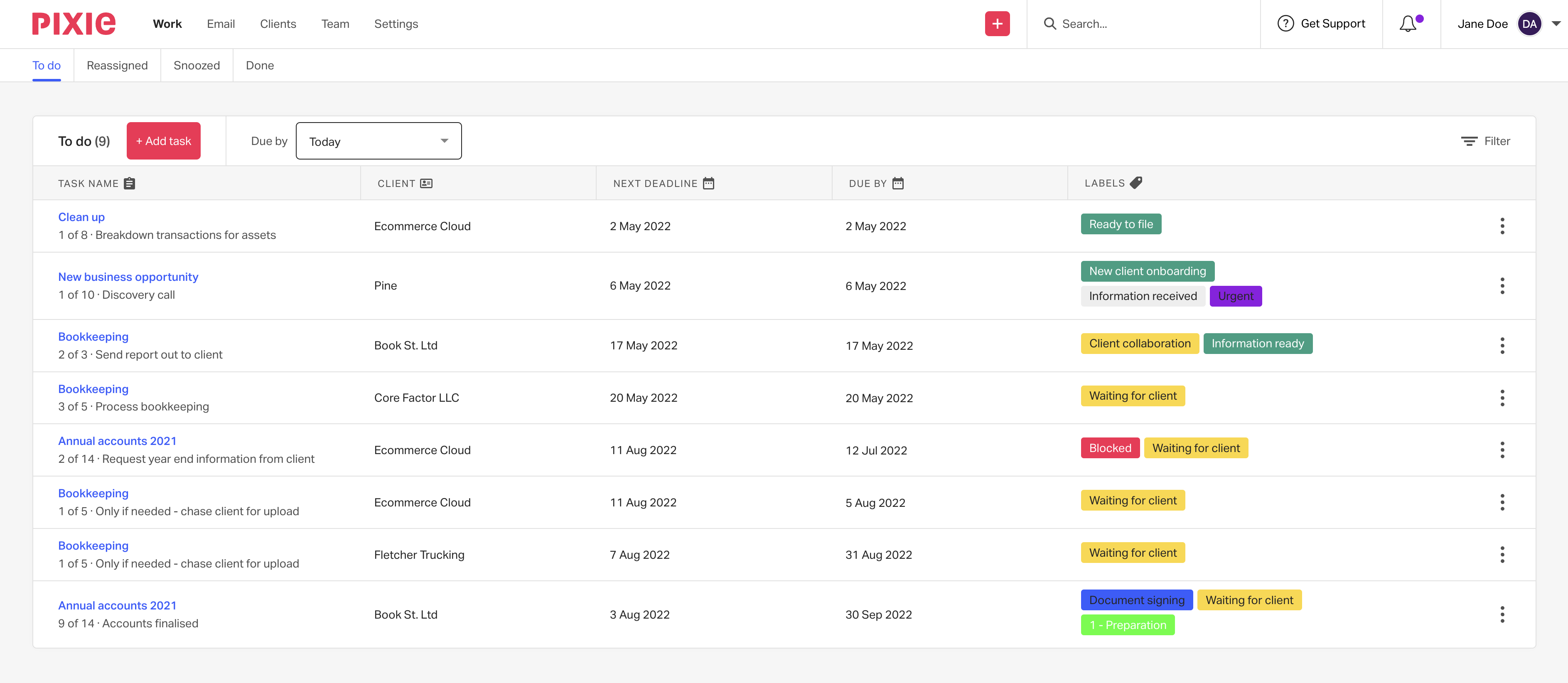Image resolution: width=1568 pixels, height=683 pixels.
Task: Open the Filter options
Action: [x=1485, y=141]
